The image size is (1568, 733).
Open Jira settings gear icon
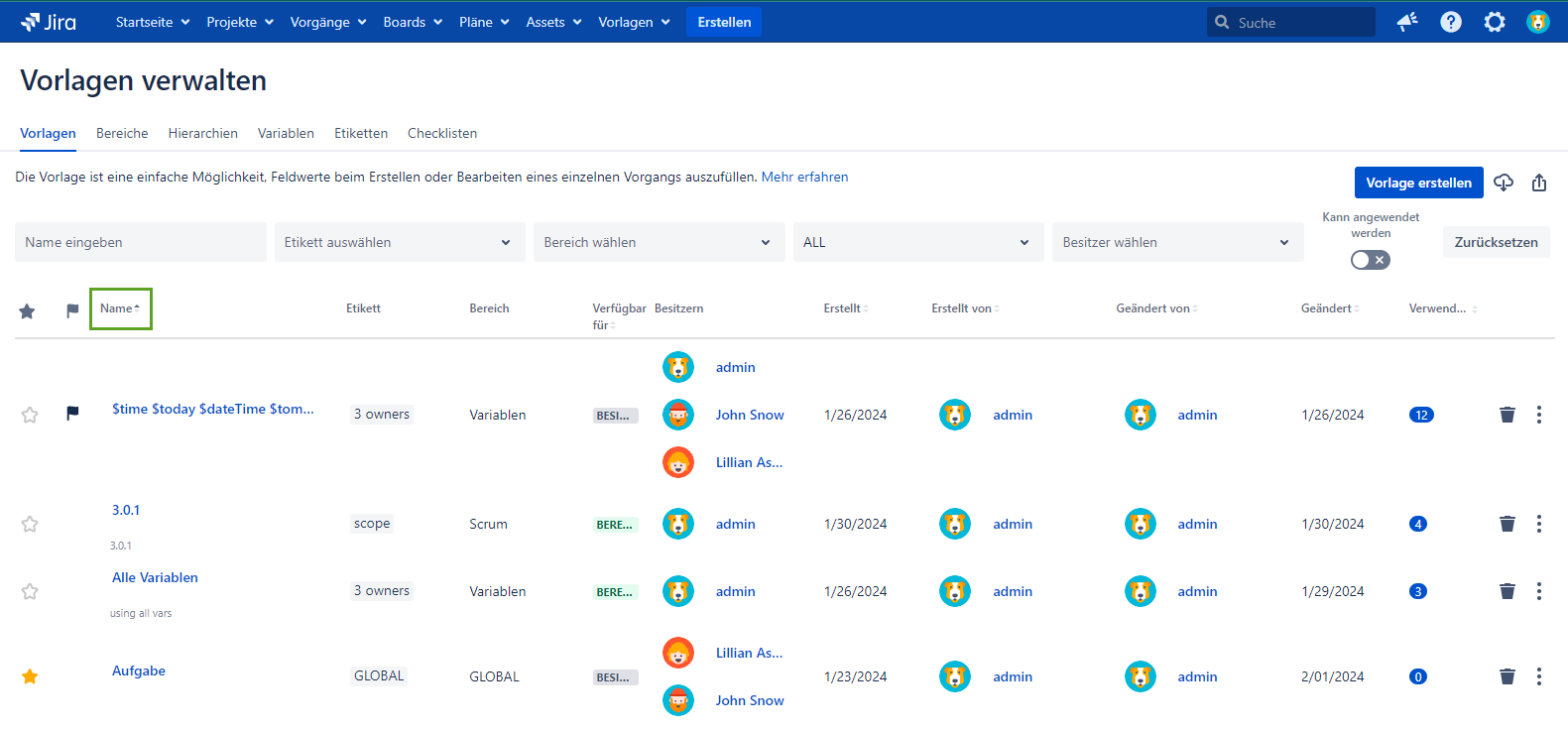click(1495, 22)
